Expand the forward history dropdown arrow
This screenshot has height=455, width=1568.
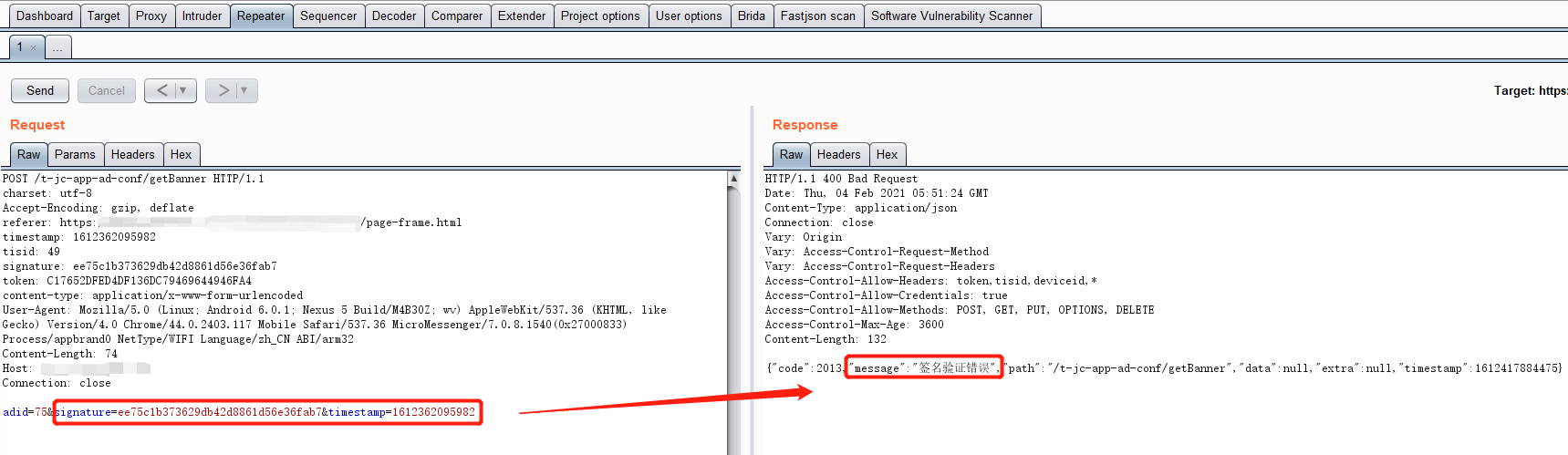(244, 90)
